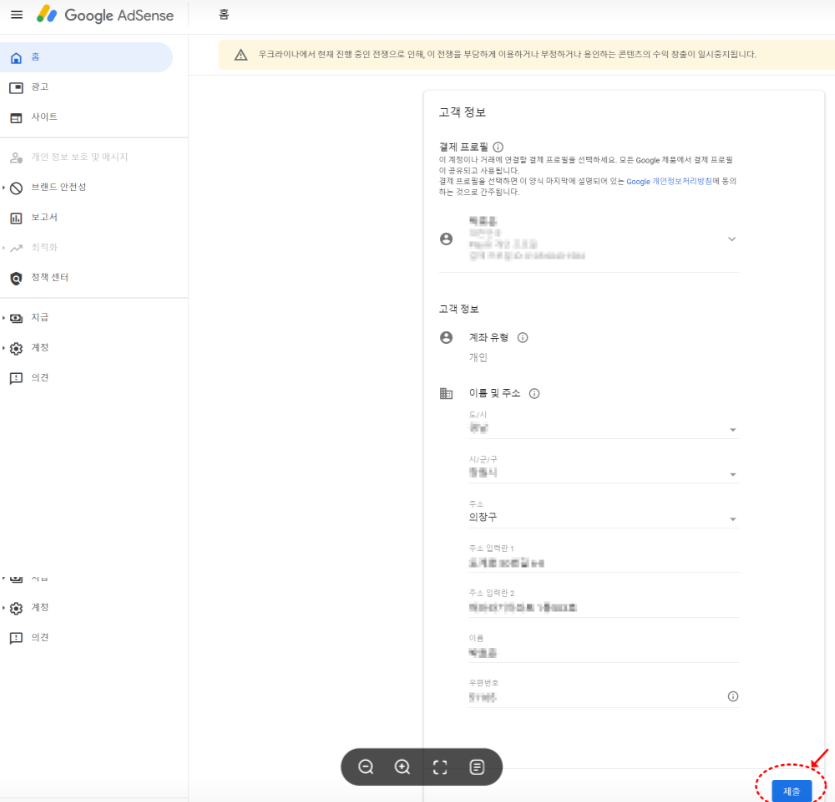Open the 홈 menu item
The width and height of the screenshot is (835, 802).
click(x=86, y=57)
